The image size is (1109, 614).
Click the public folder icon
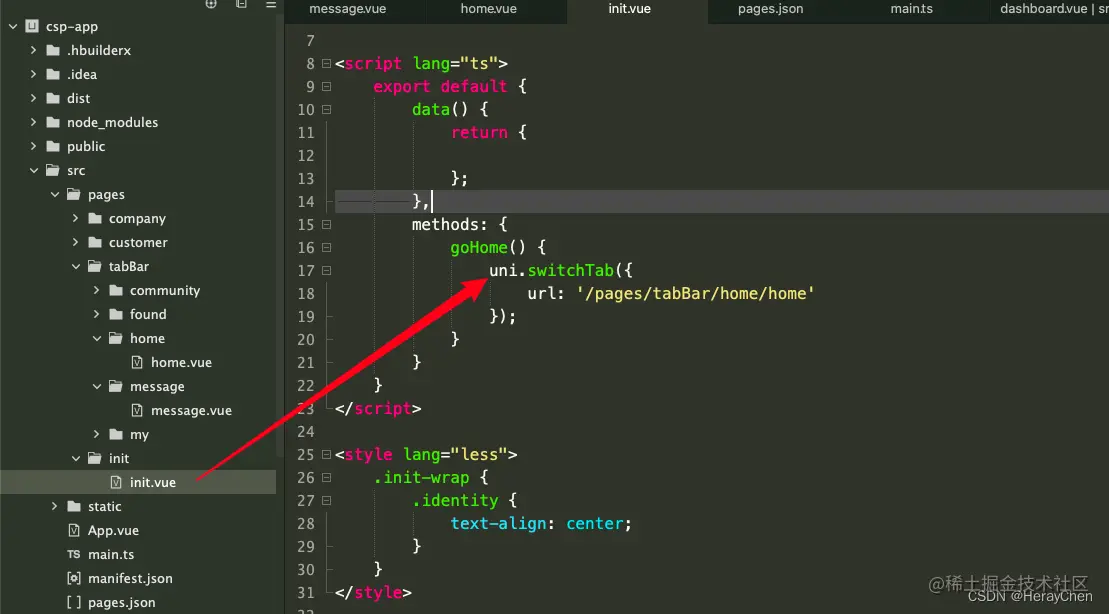click(x=53, y=146)
